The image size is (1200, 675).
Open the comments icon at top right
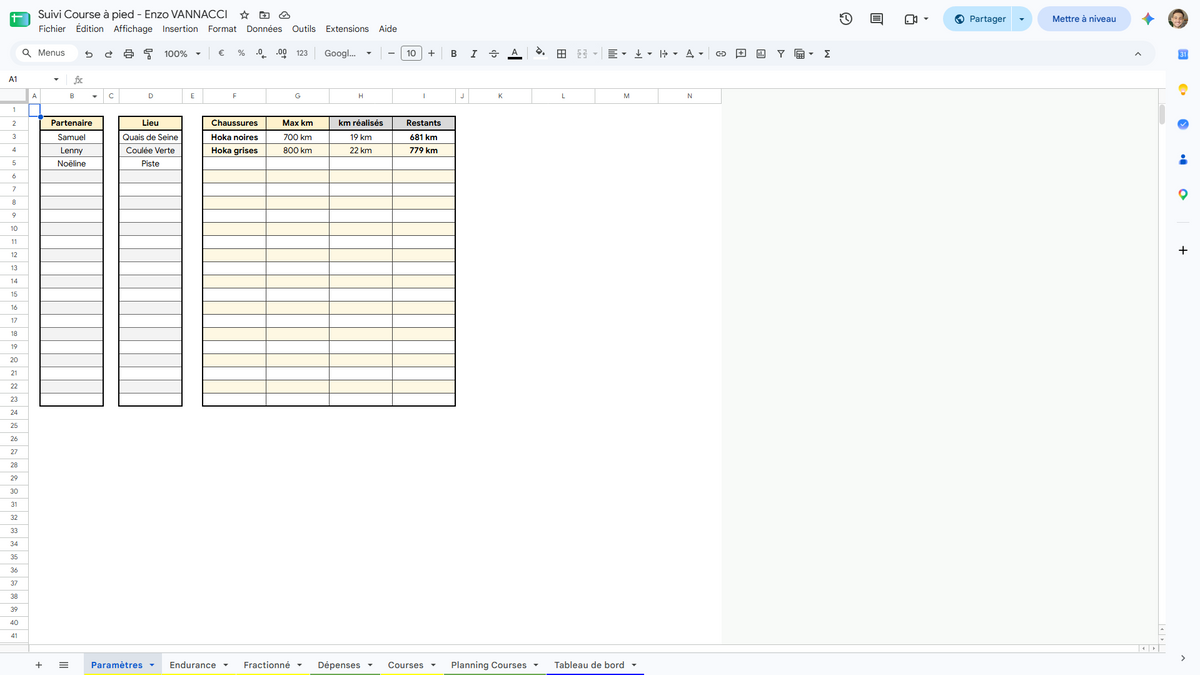pyautogui.click(x=877, y=19)
